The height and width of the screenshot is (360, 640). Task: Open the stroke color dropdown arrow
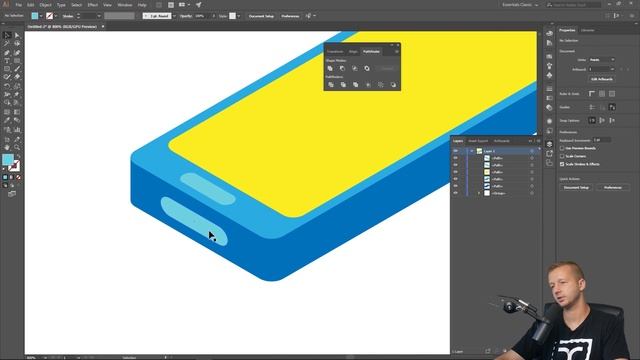pos(56,16)
